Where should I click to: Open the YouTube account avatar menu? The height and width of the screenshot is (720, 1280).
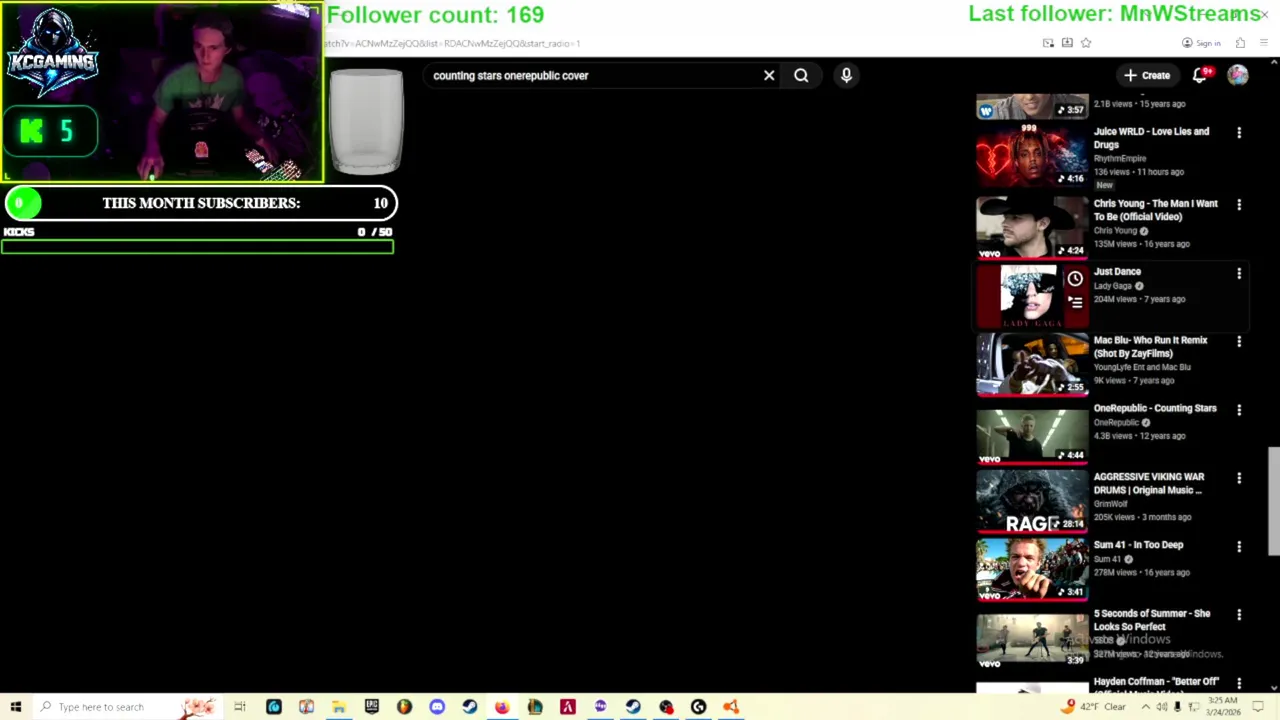pyautogui.click(x=1238, y=75)
